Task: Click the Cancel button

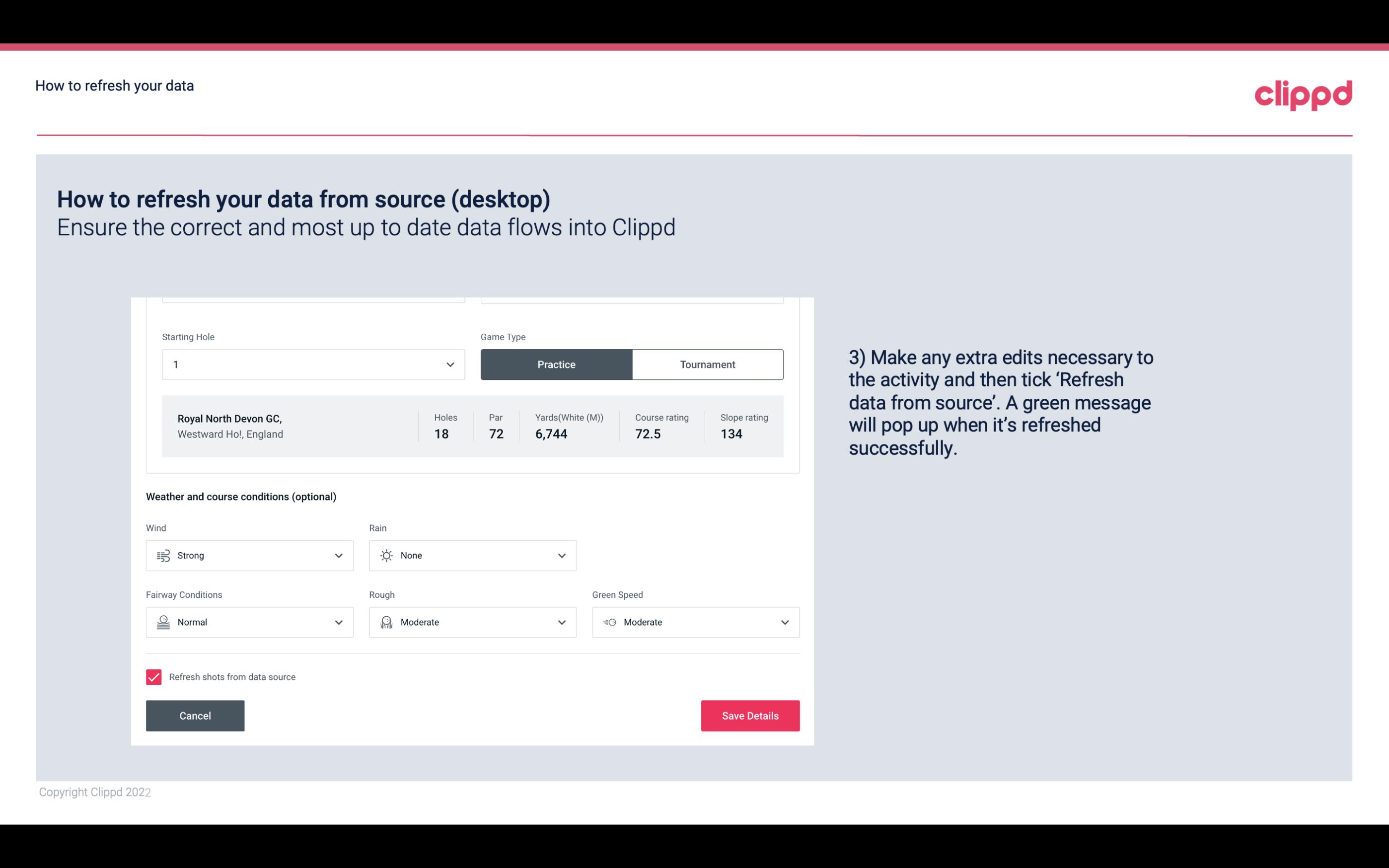Action: (x=195, y=715)
